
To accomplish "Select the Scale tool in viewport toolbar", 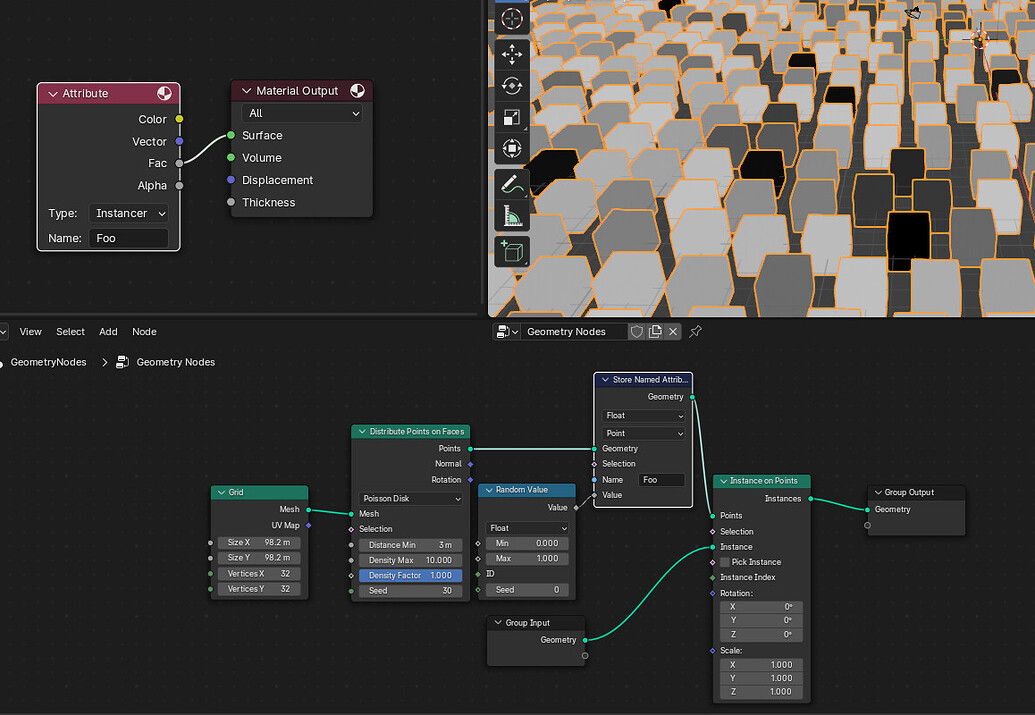I will point(512,118).
